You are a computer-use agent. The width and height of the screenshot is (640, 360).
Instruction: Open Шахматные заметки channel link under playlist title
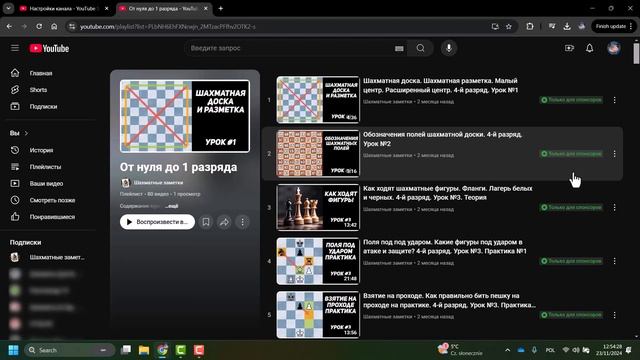158,183
